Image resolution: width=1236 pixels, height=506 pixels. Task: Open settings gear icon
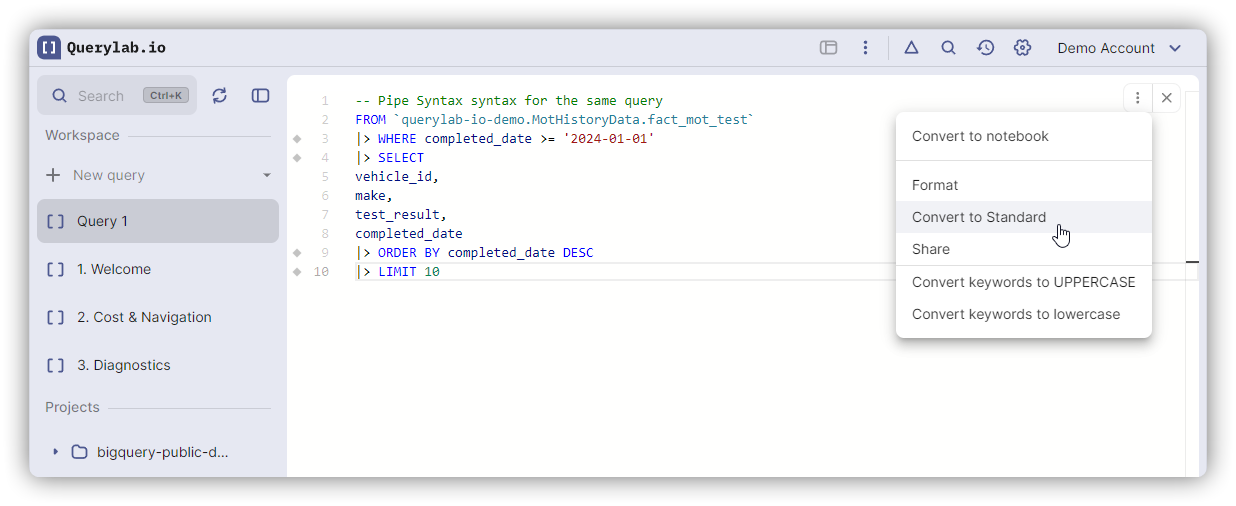(1022, 48)
